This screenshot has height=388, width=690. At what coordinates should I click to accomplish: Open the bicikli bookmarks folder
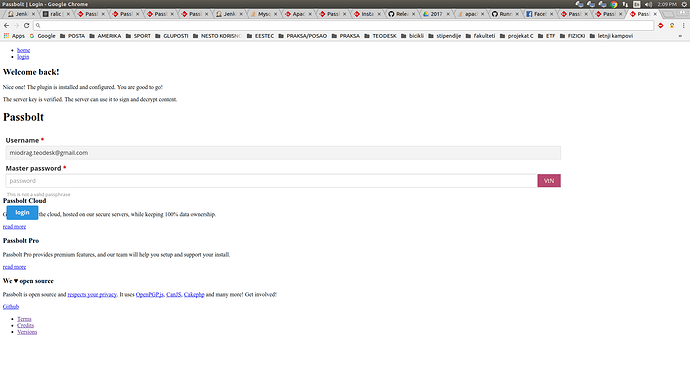tap(412, 36)
